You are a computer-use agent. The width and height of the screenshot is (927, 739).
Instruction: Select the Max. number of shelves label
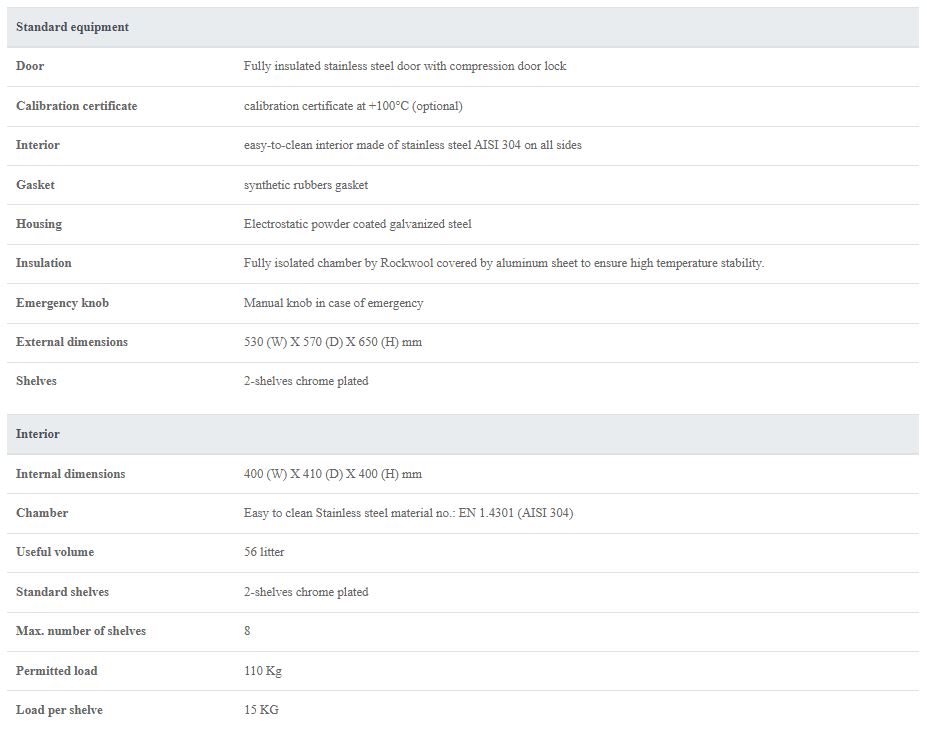[80, 631]
